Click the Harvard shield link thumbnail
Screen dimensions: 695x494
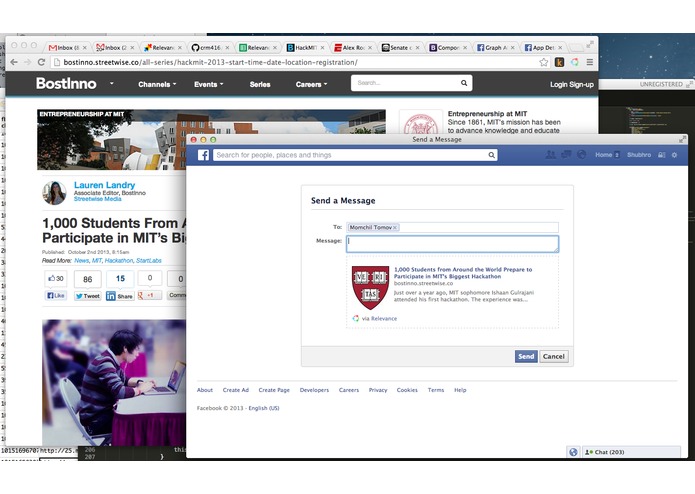click(370, 288)
